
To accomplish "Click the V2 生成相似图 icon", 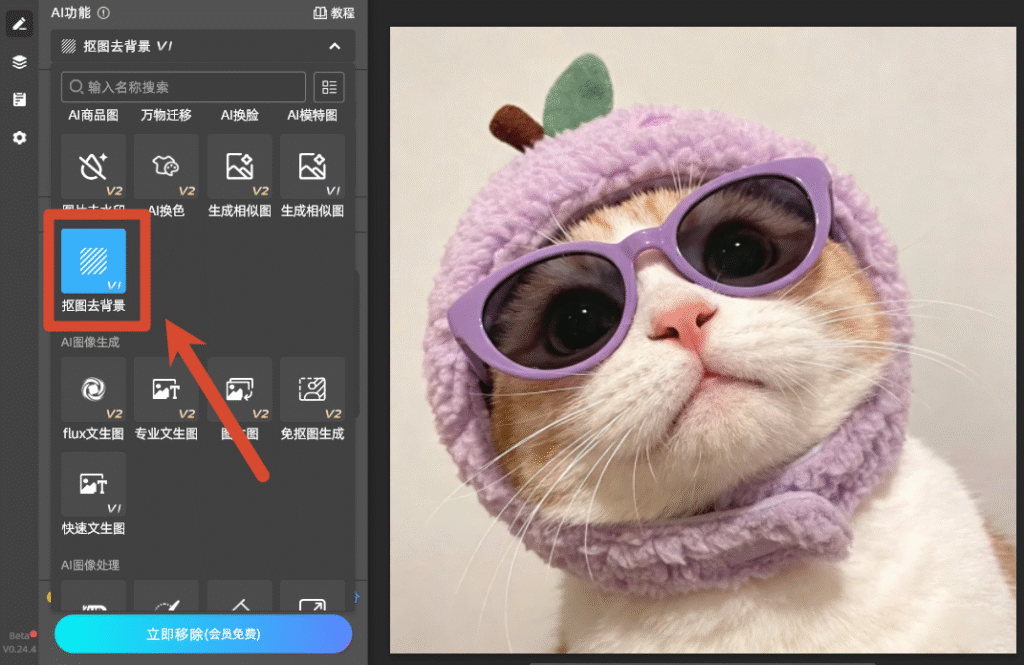I will [x=240, y=167].
